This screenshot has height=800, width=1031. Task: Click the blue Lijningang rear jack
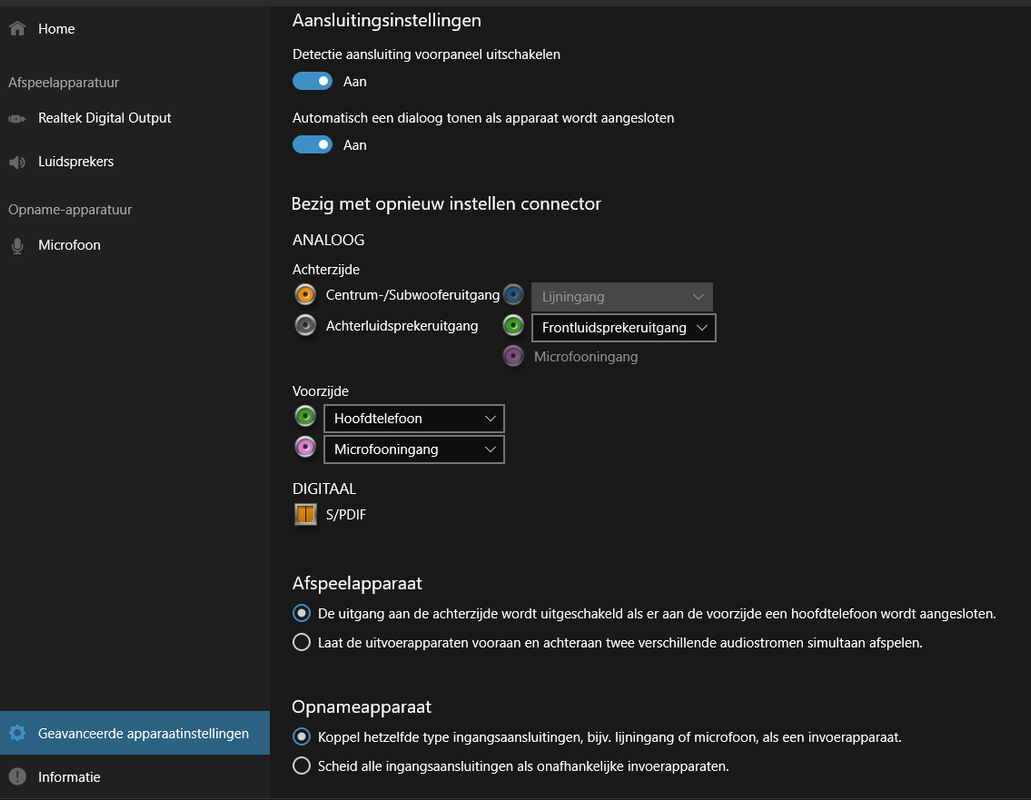coord(513,294)
